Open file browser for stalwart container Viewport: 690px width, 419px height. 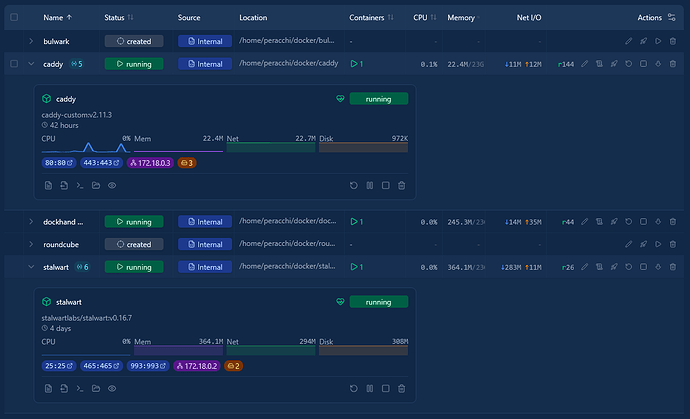(96, 388)
